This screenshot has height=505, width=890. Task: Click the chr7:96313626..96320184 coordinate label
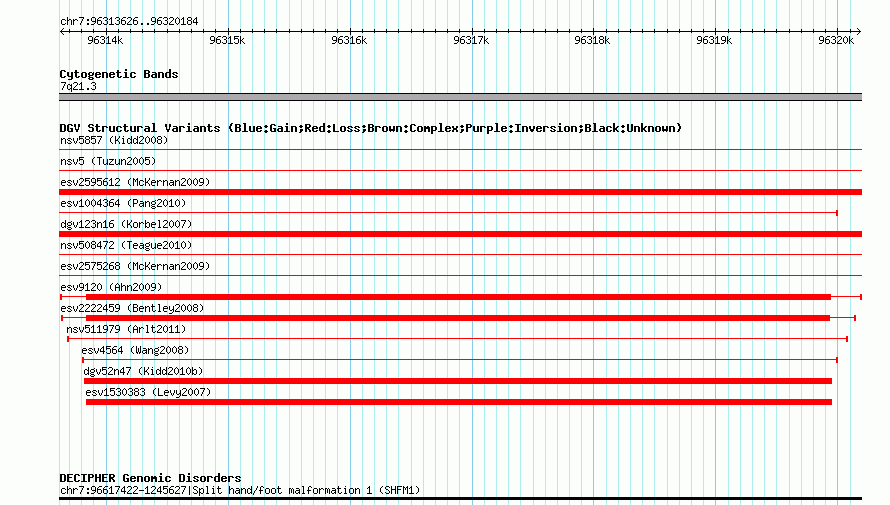coord(129,22)
